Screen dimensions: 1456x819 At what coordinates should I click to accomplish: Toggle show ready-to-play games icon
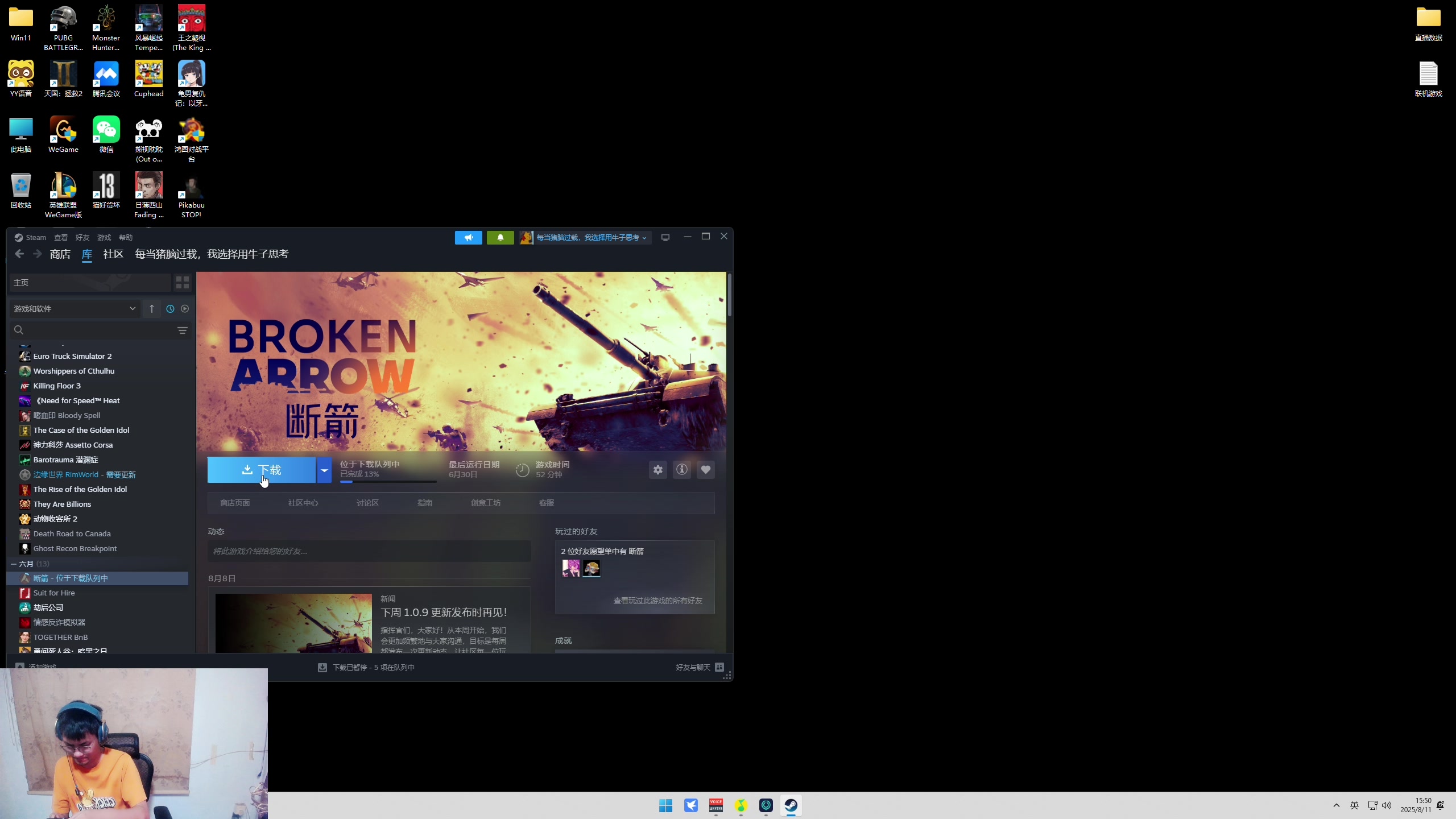coord(185,309)
